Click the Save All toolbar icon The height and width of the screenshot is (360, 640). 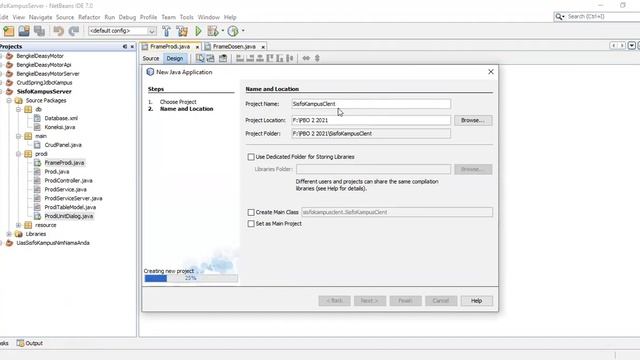click(40, 31)
